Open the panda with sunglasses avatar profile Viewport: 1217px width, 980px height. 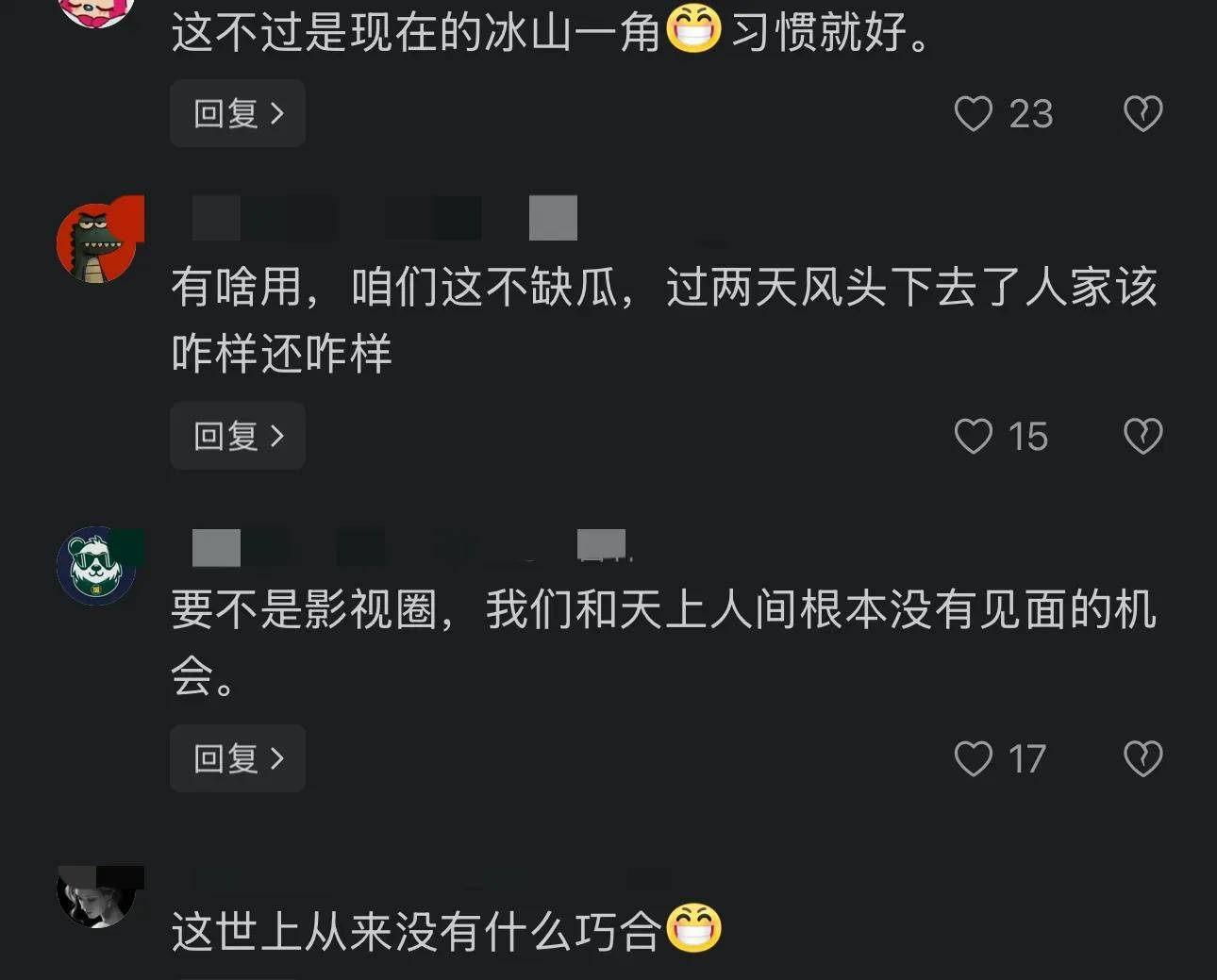[x=98, y=566]
